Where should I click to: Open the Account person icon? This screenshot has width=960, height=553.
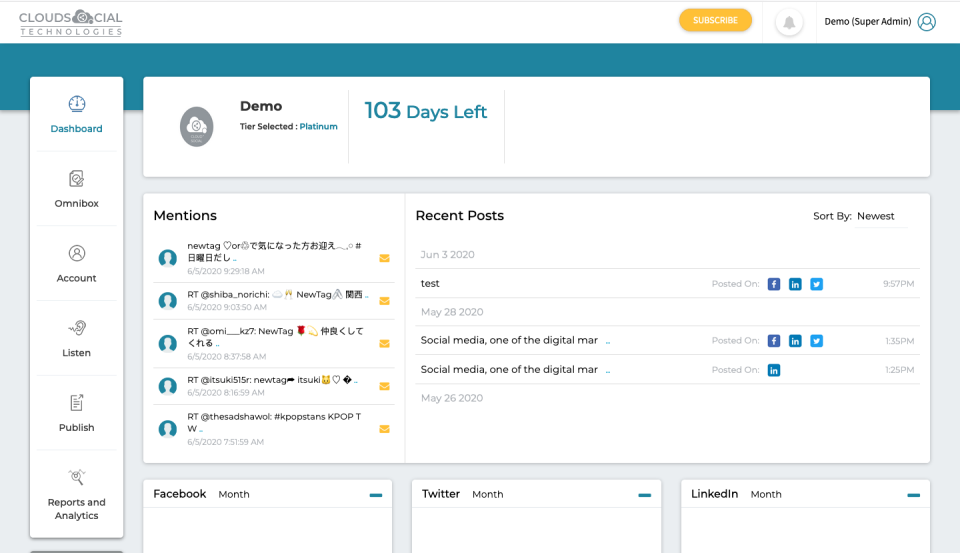click(77, 253)
